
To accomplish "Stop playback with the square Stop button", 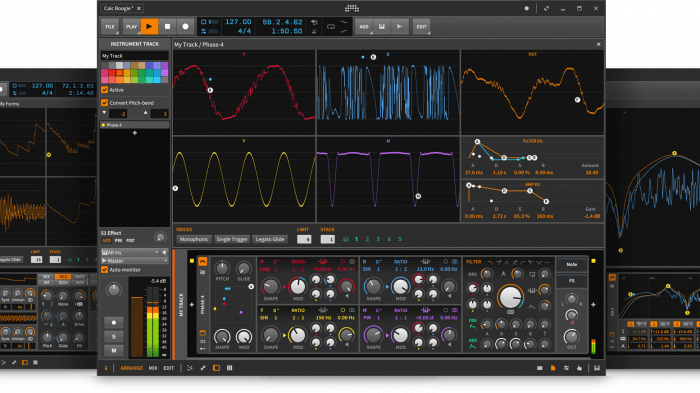I will click(x=167, y=26).
